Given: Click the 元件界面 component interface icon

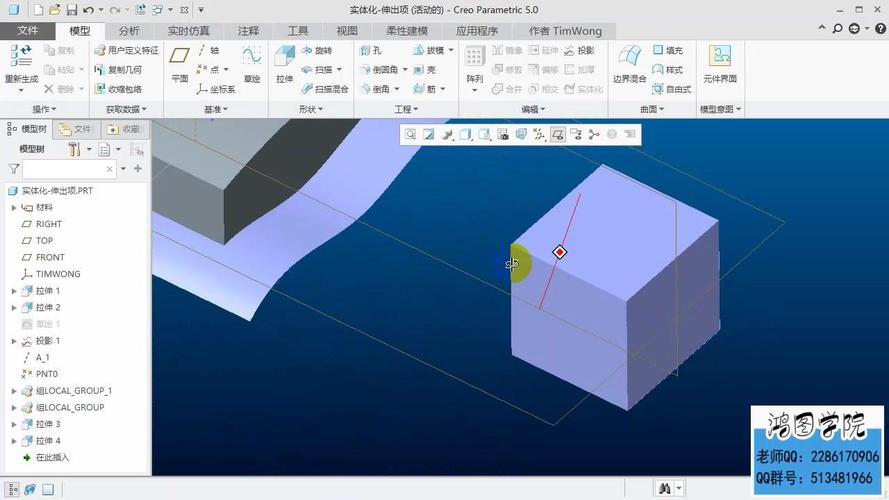Looking at the screenshot, I should coord(719,62).
